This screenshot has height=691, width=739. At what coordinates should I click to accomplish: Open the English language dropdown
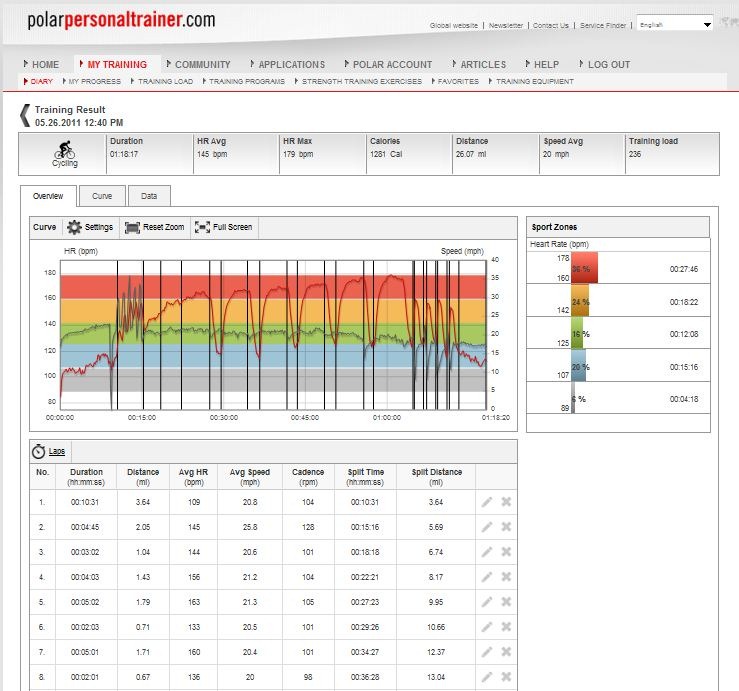[x=674, y=24]
